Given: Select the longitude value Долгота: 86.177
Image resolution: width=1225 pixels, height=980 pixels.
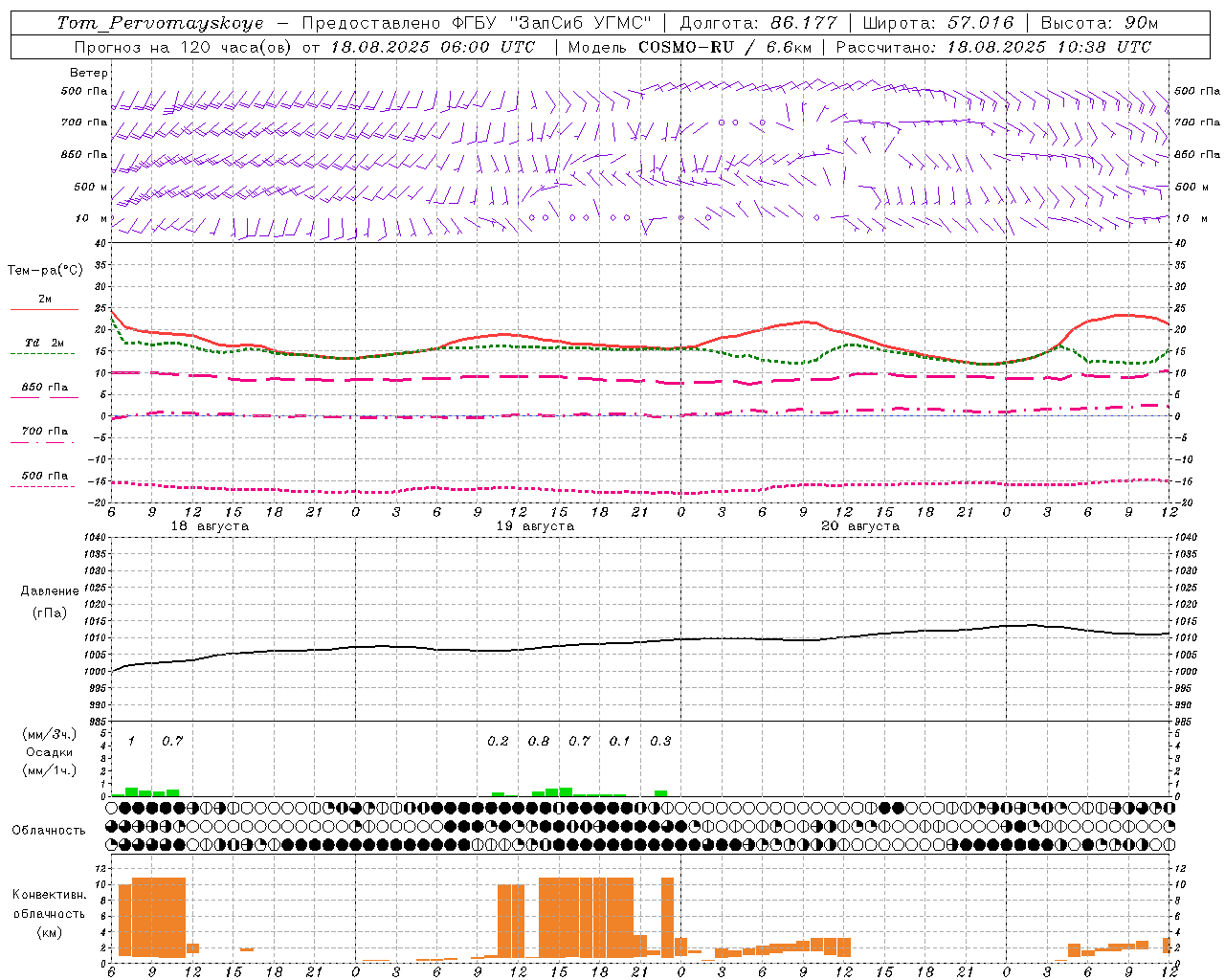Looking at the screenshot, I should coord(758,23).
